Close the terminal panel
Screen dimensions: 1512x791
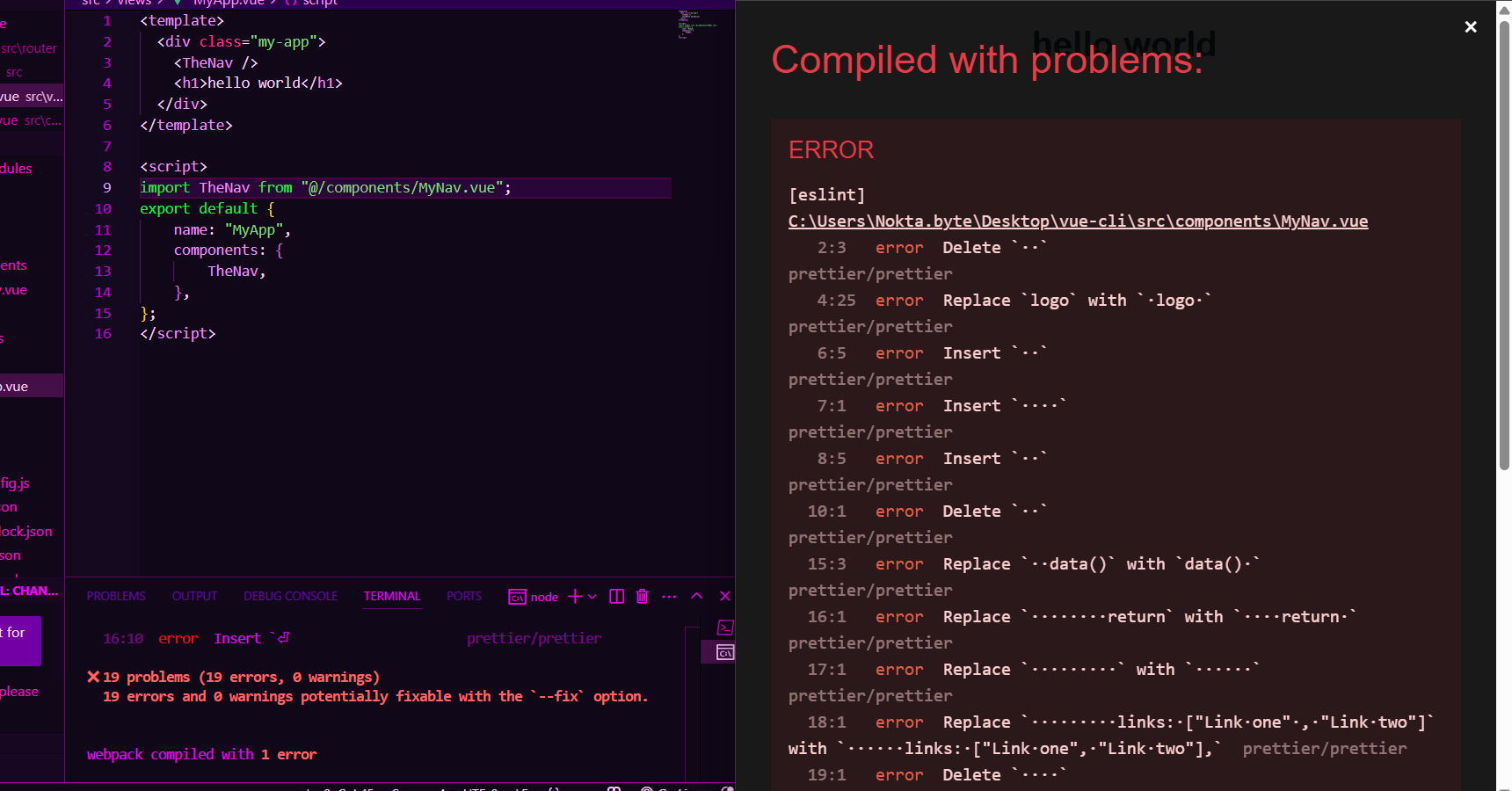tap(725, 597)
